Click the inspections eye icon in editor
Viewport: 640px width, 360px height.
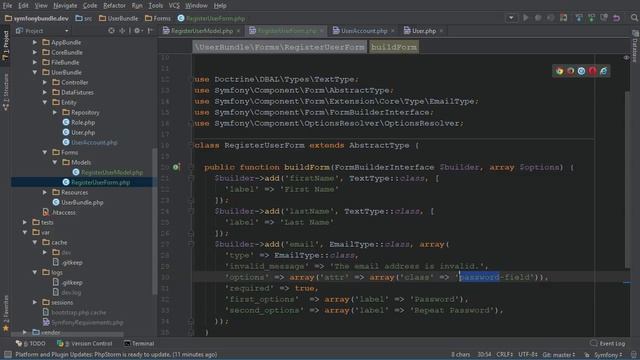(x=626, y=58)
